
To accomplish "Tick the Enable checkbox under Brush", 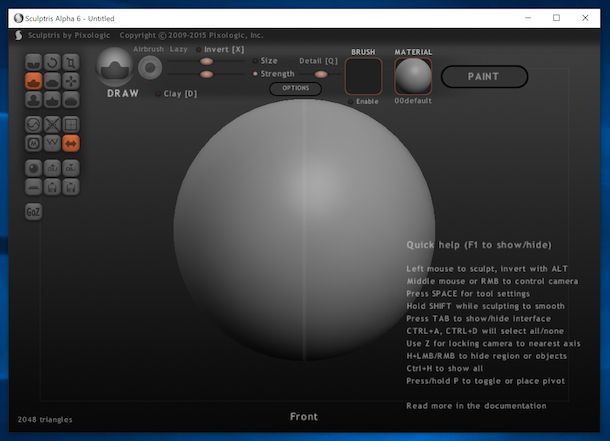I will (350, 101).
